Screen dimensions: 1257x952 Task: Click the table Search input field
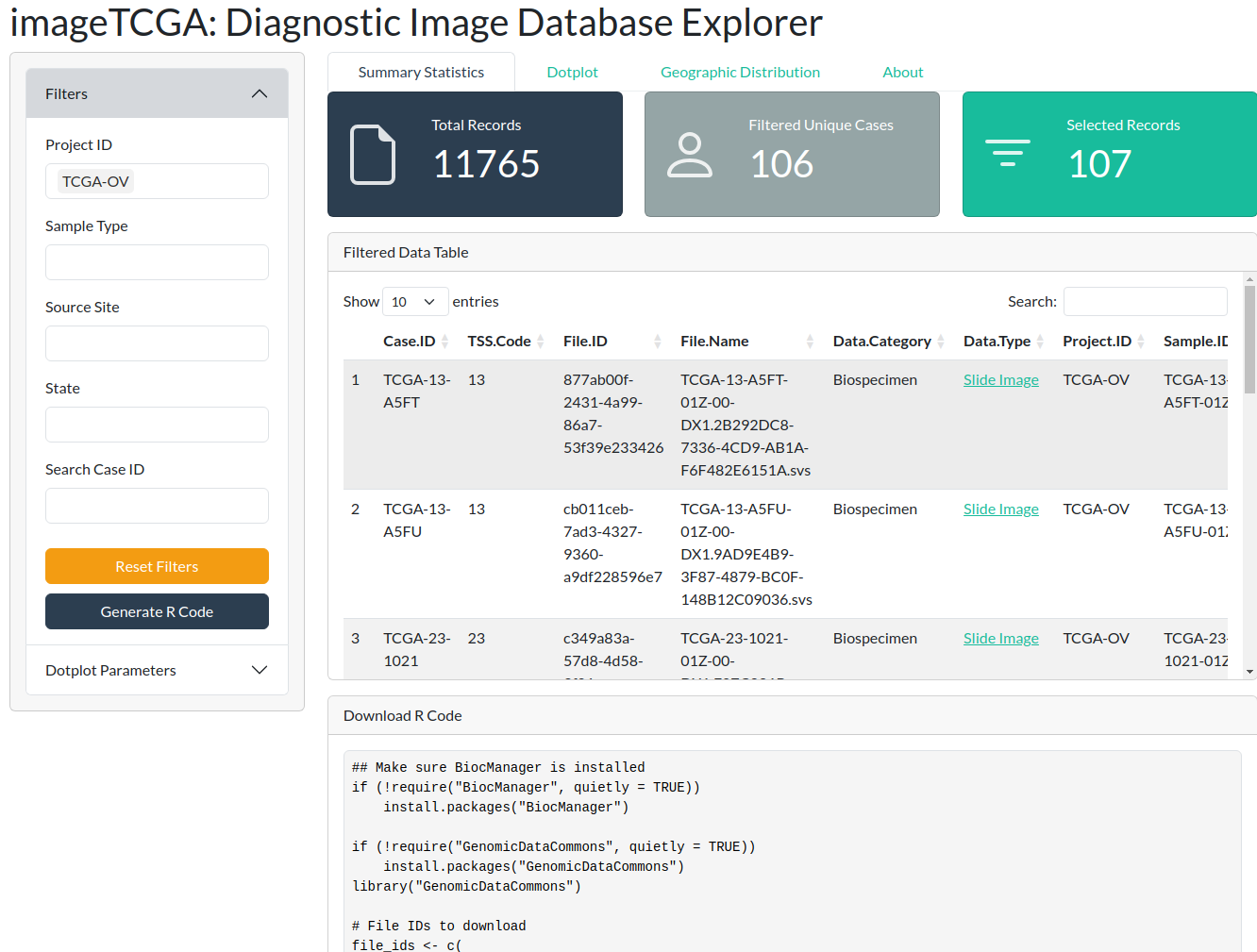(1145, 302)
